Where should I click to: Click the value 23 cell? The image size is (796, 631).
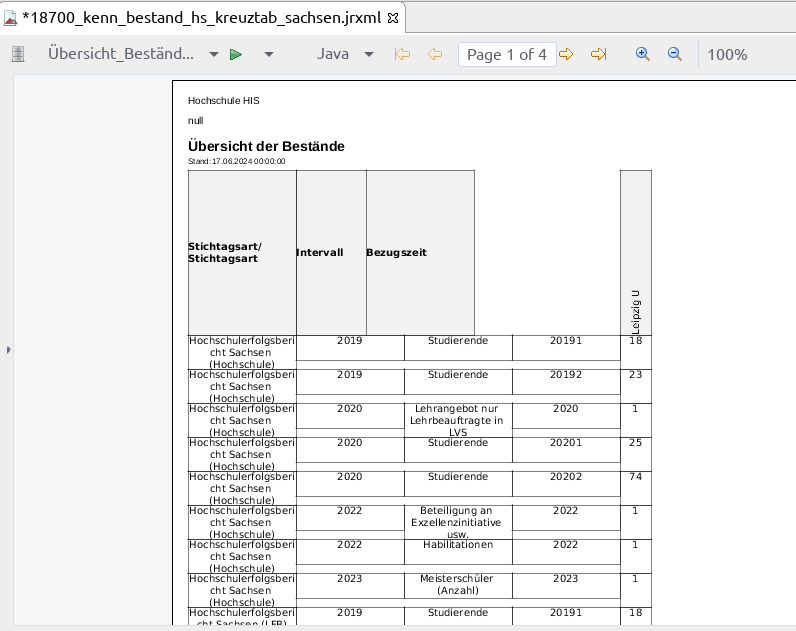tap(636, 386)
